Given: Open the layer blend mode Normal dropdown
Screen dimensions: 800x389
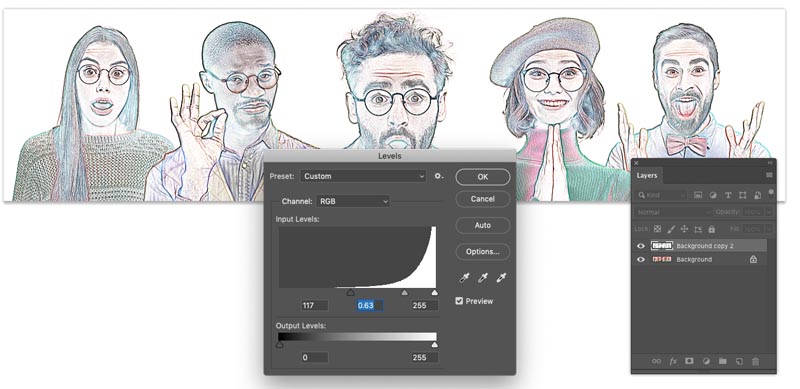Looking at the screenshot, I should point(673,212).
